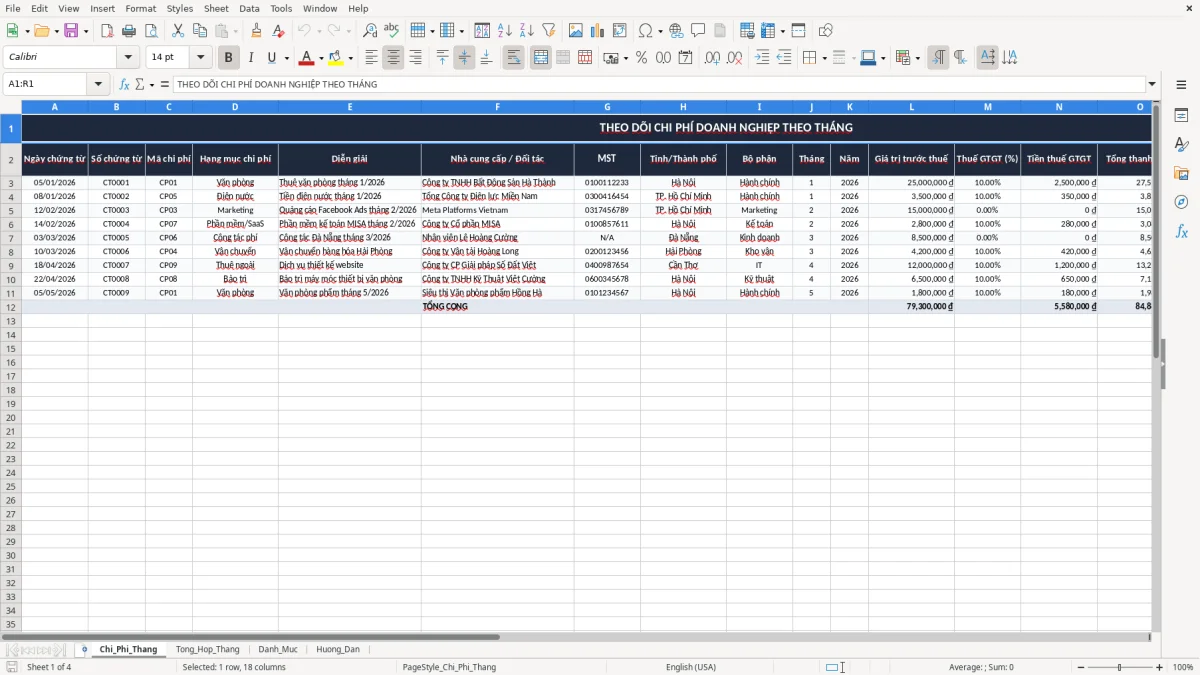Open sidebar Functions fx icon
Screen dimensions: 1200x675
[x=1181, y=231]
